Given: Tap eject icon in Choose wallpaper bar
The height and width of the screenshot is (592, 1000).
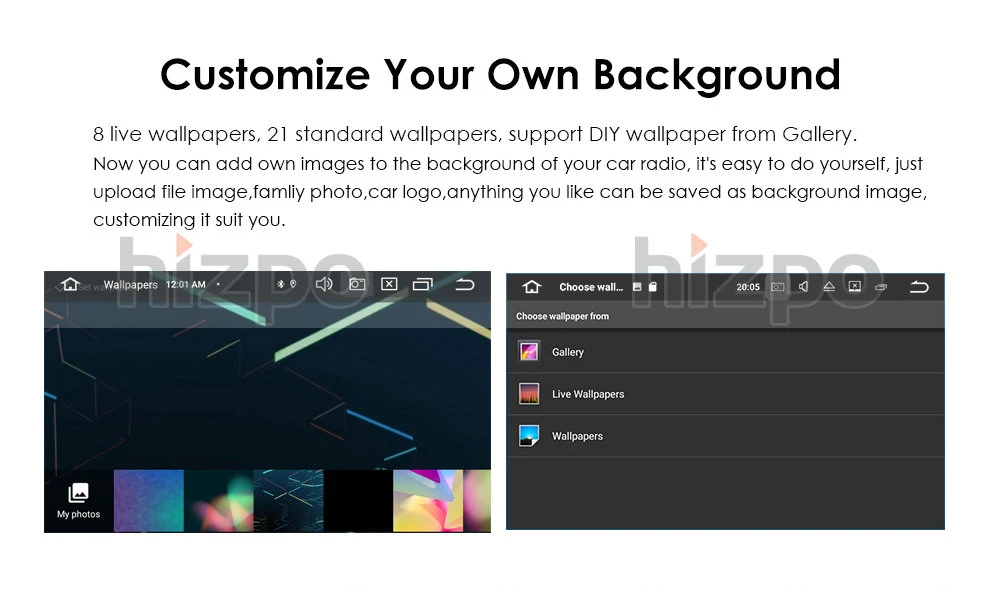Looking at the screenshot, I should [x=829, y=287].
